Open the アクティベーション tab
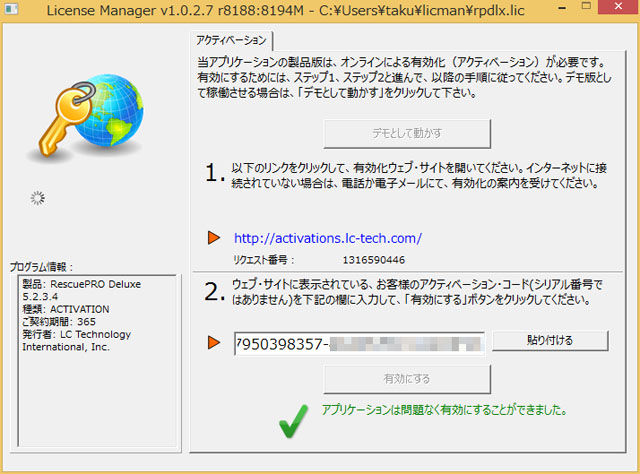 [x=231, y=40]
